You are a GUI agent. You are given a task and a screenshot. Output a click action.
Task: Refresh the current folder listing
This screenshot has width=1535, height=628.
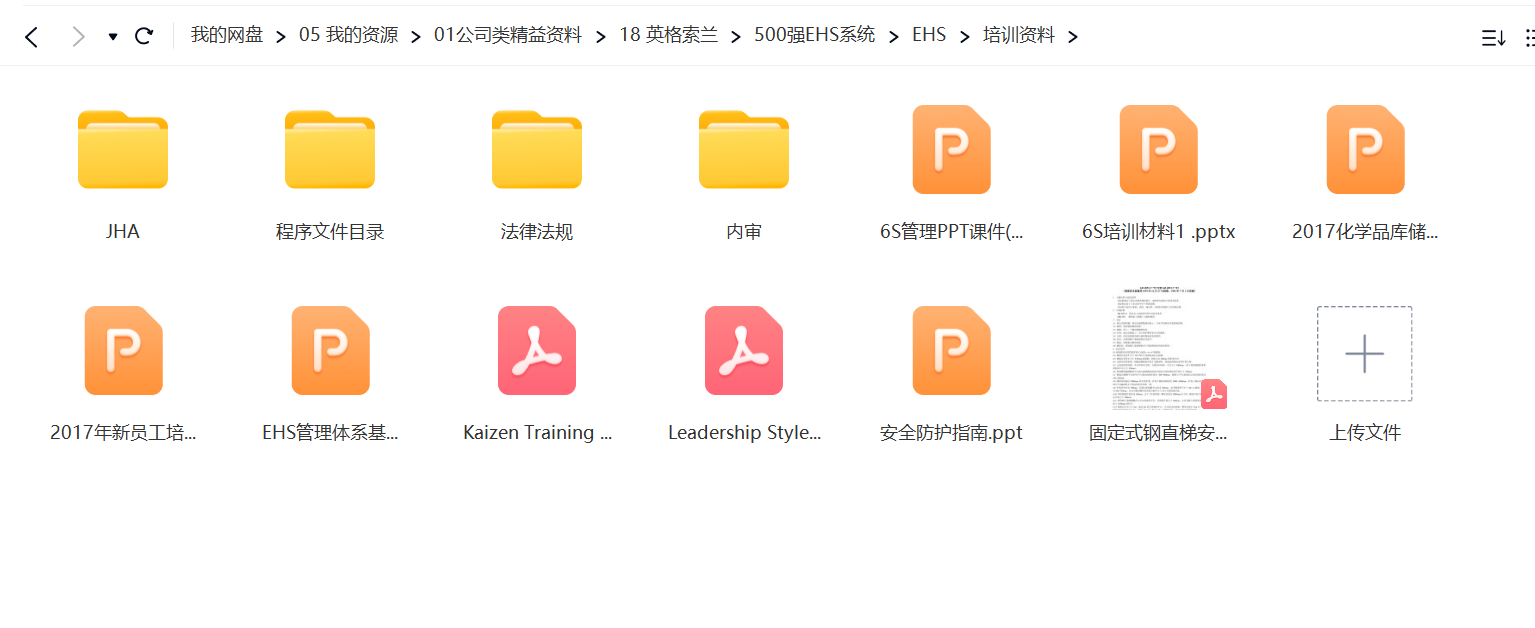(144, 37)
